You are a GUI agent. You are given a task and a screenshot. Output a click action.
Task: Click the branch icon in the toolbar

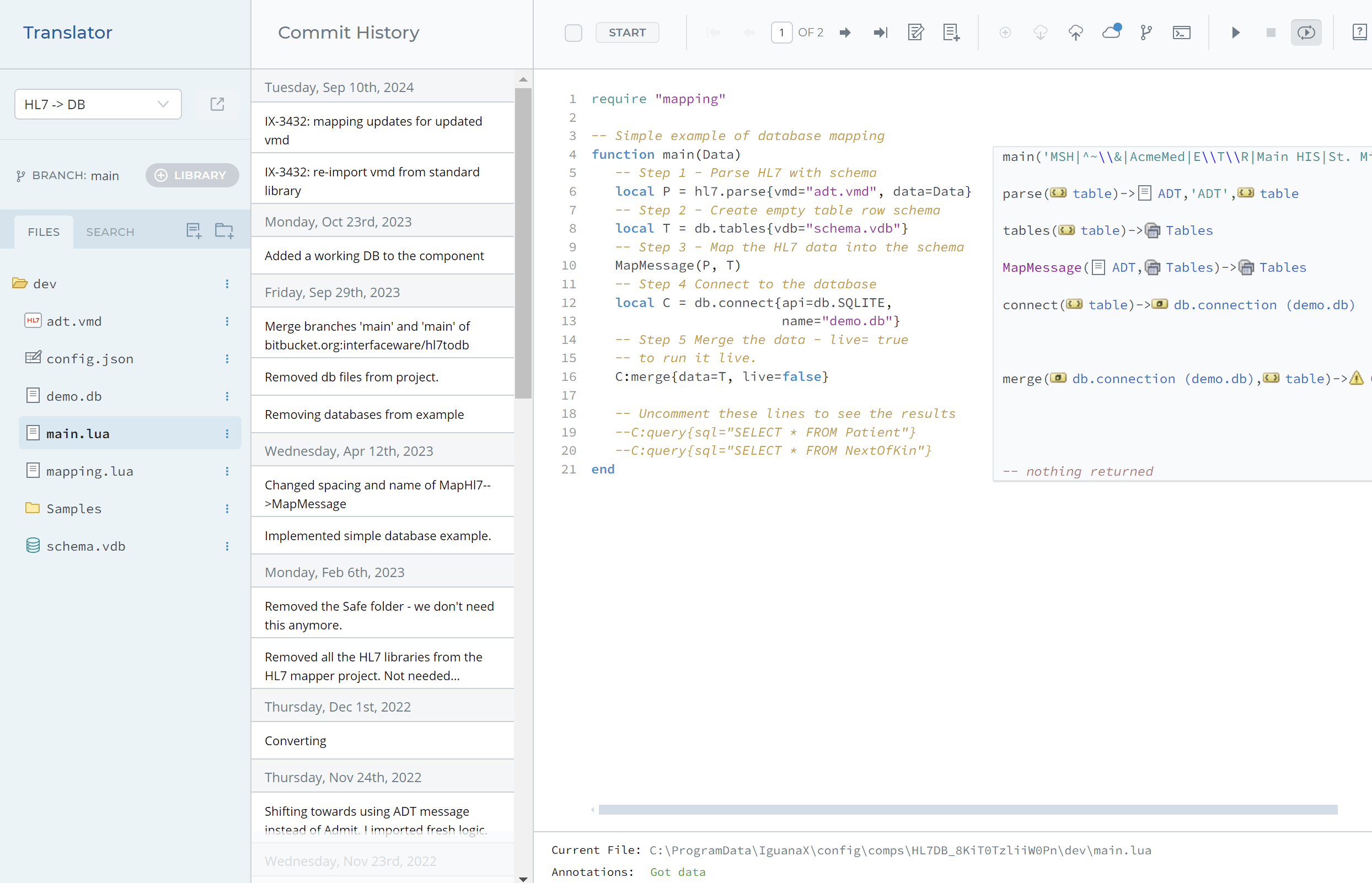pyautogui.click(x=1145, y=33)
